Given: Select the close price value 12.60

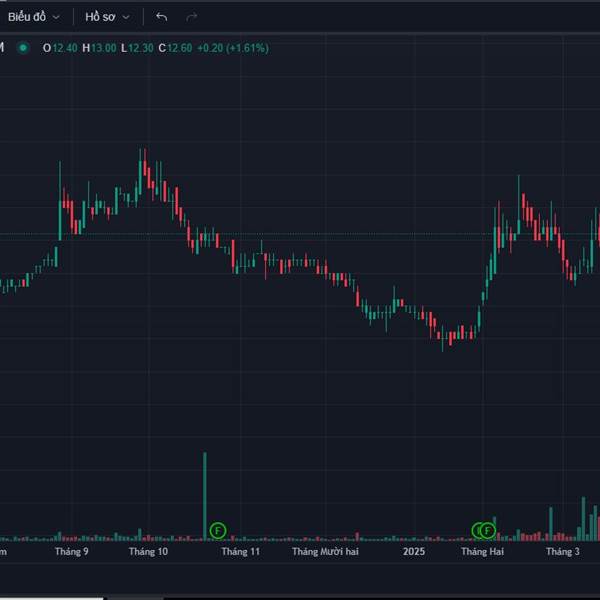Looking at the screenshot, I should [x=179, y=48].
